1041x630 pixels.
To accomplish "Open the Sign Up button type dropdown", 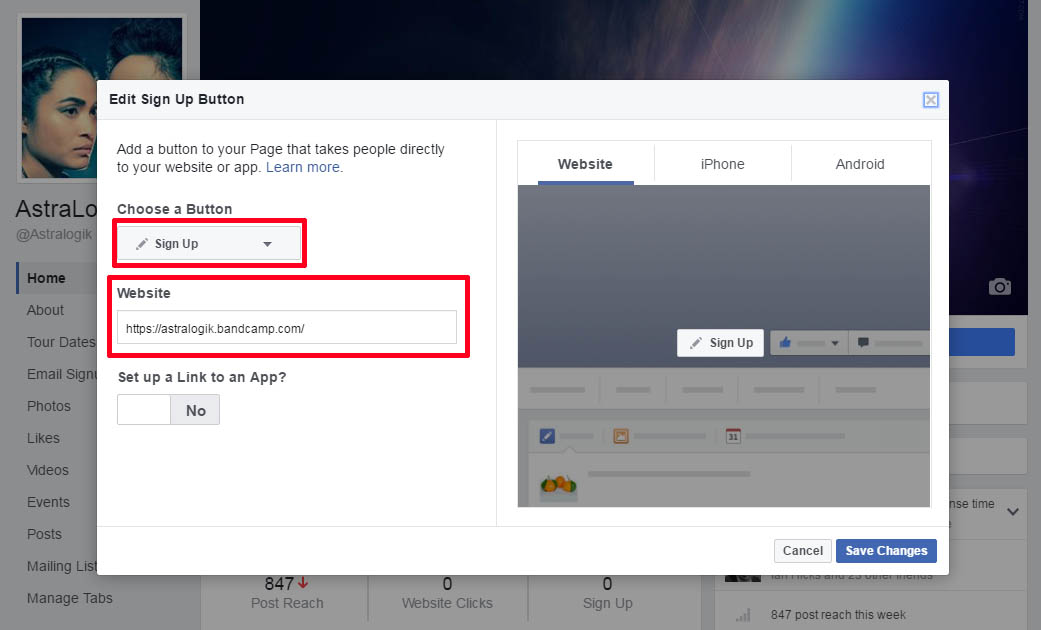I will [x=209, y=244].
